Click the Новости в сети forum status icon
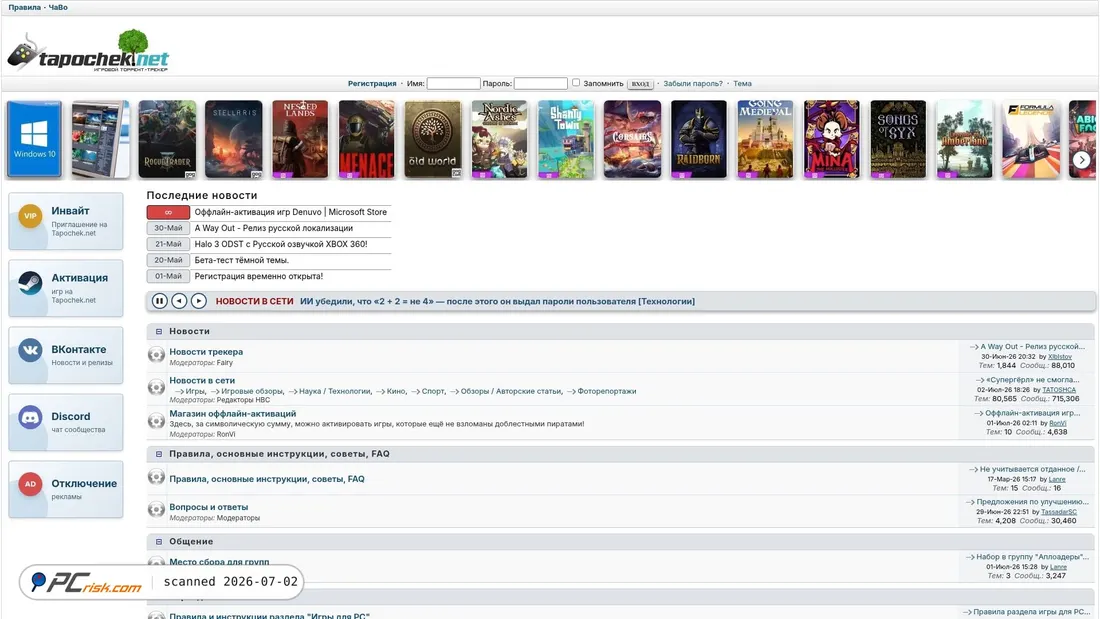 [156, 387]
